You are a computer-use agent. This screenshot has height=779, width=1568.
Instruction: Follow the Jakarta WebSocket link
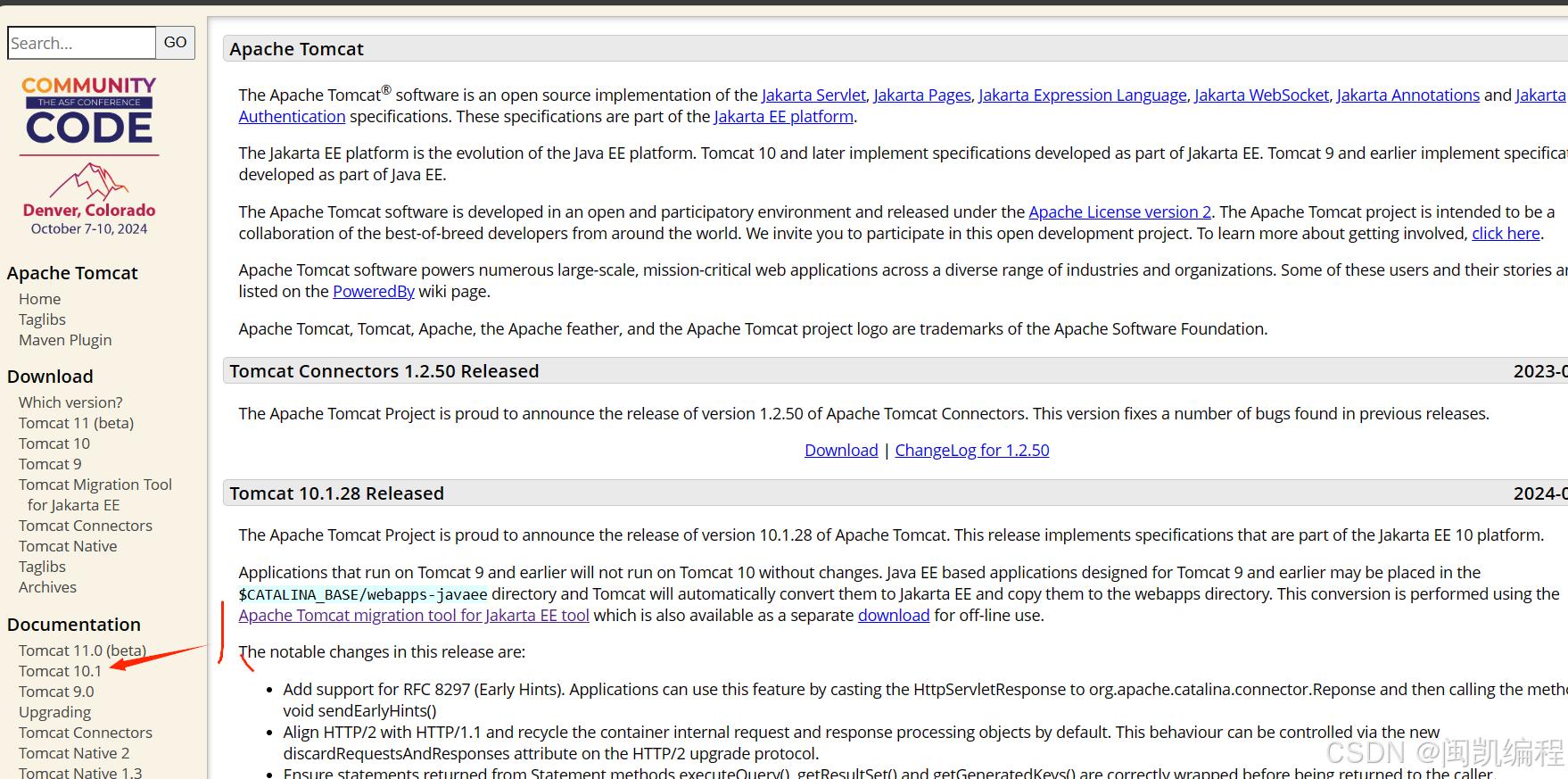pos(1261,95)
